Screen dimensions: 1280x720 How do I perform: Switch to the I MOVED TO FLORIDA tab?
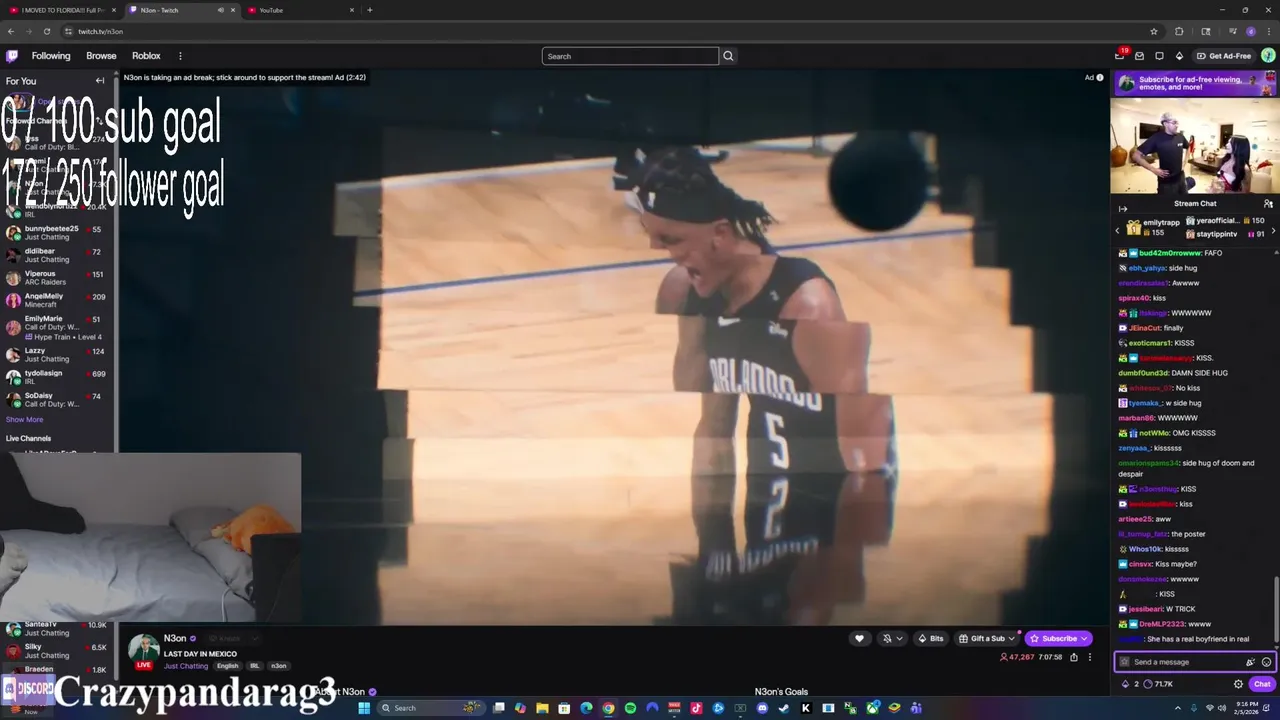click(x=62, y=10)
